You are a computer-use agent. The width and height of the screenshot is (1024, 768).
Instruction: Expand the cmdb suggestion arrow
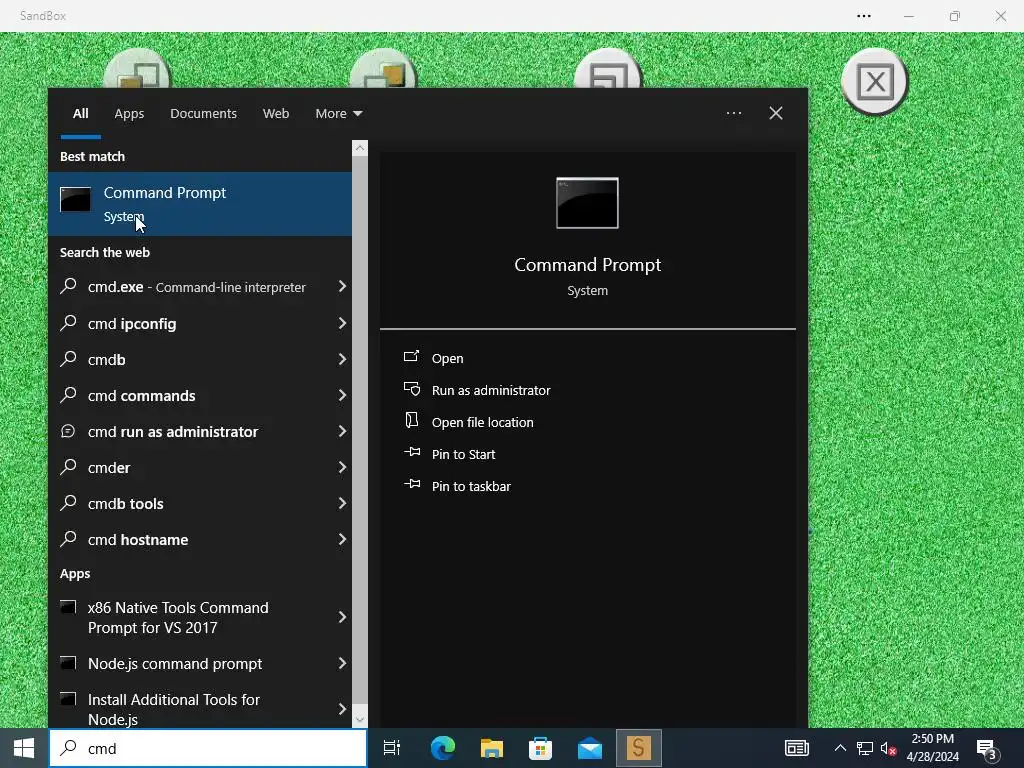pyautogui.click(x=342, y=359)
